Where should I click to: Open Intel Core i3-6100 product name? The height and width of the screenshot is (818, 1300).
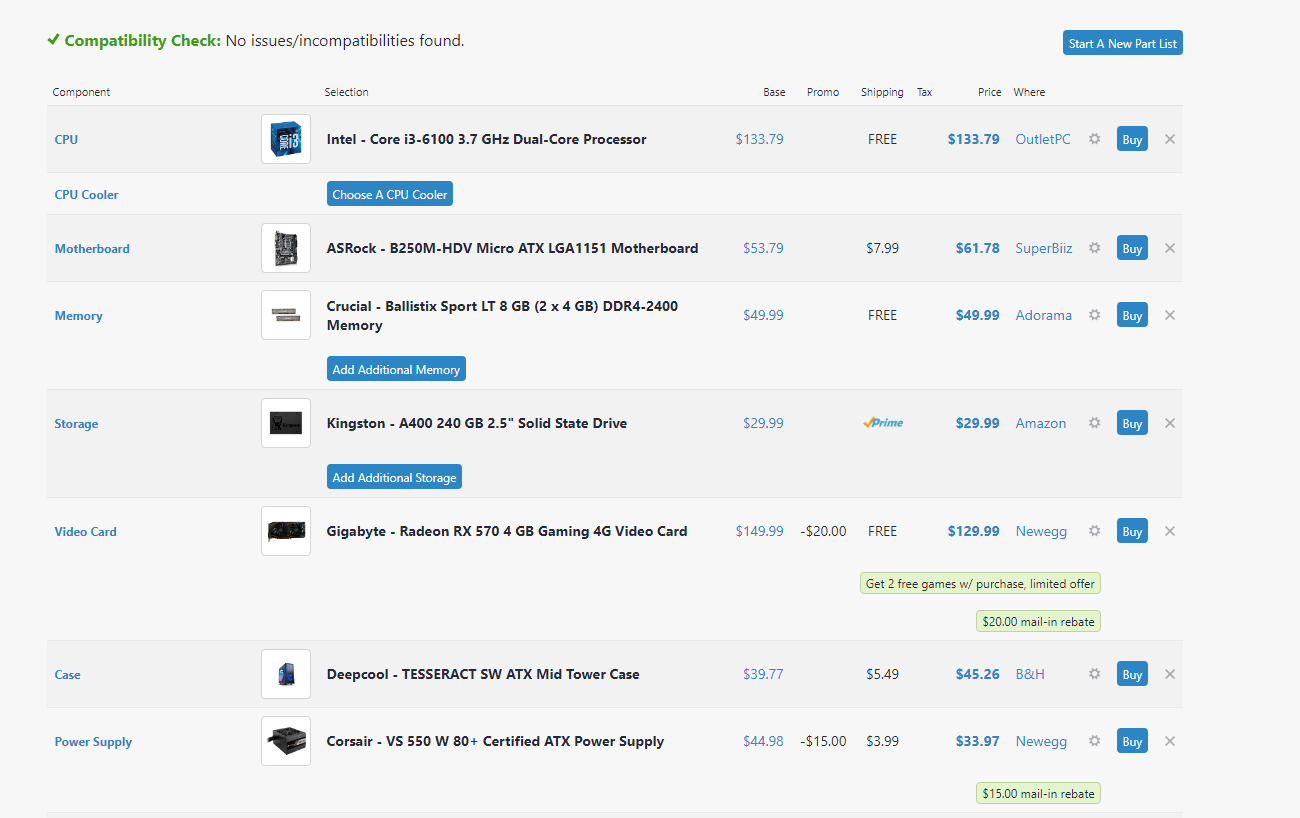486,139
